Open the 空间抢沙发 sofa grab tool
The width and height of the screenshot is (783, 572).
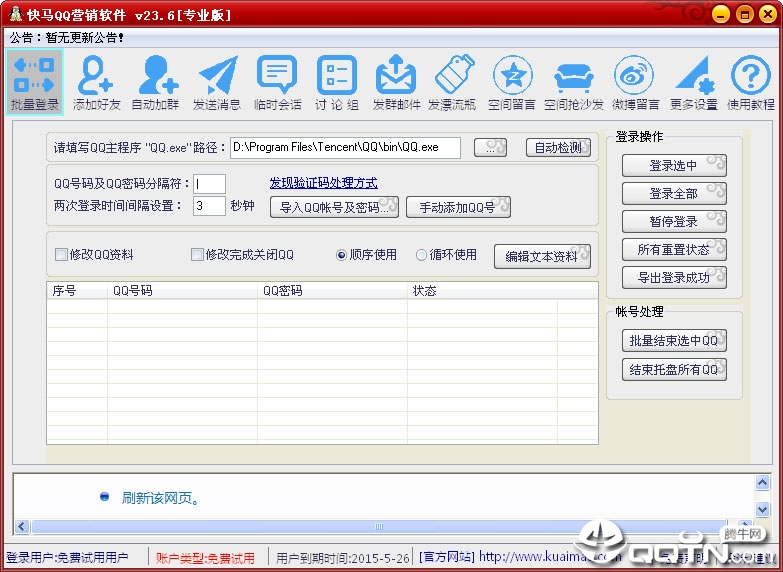pyautogui.click(x=573, y=82)
